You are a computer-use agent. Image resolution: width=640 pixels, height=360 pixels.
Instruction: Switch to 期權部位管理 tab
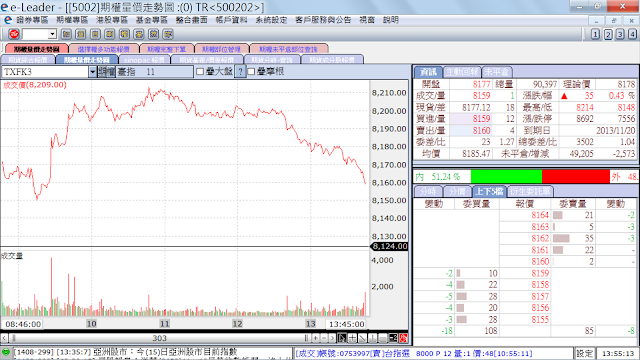pyautogui.click(x=222, y=49)
